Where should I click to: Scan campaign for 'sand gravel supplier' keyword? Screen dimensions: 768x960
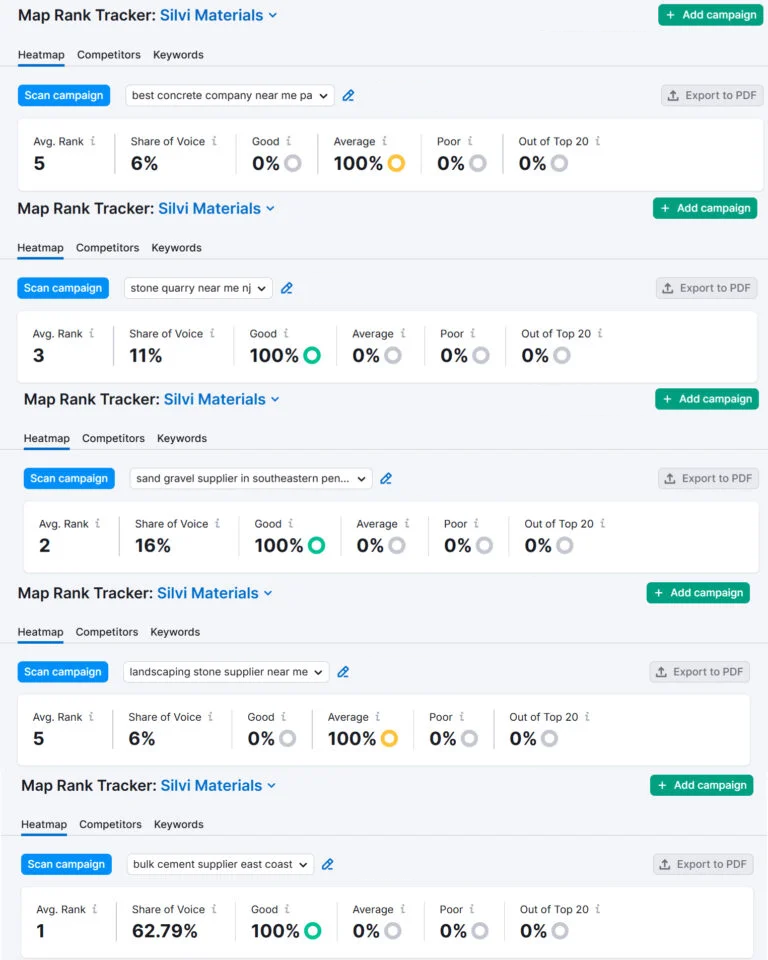69,479
